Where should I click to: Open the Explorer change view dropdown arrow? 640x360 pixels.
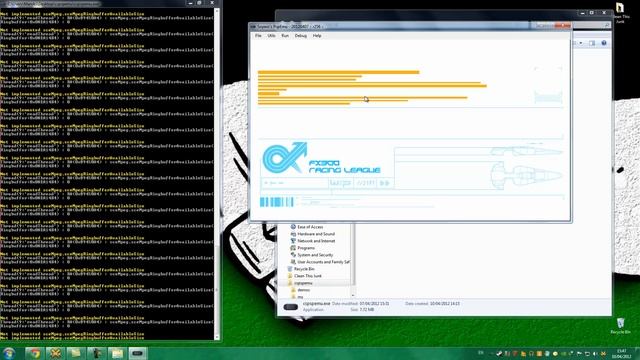pos(581,43)
